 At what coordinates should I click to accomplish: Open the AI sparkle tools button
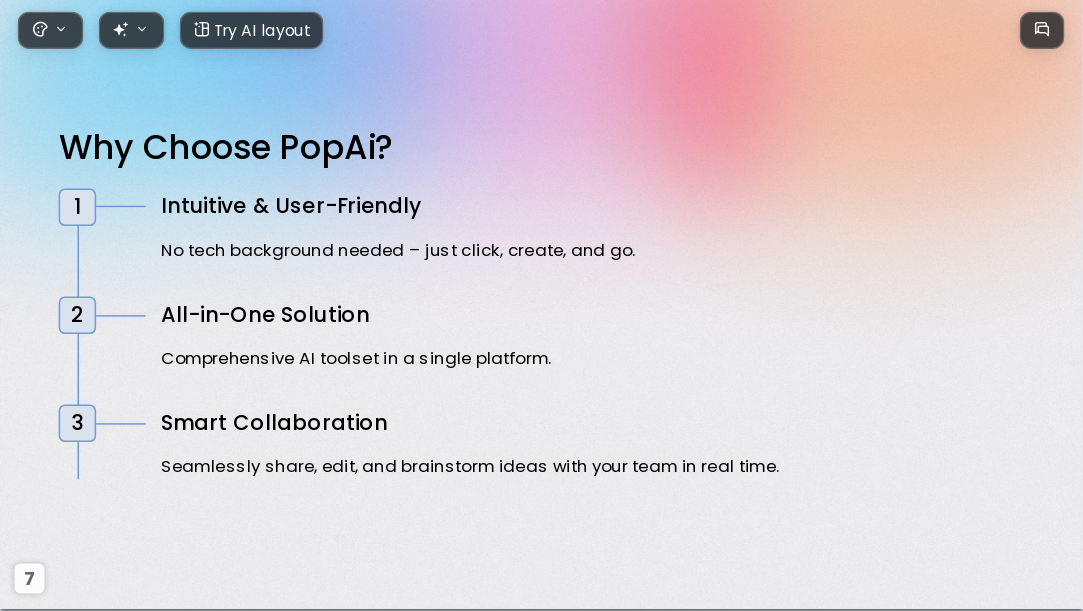pyautogui.click(x=120, y=30)
